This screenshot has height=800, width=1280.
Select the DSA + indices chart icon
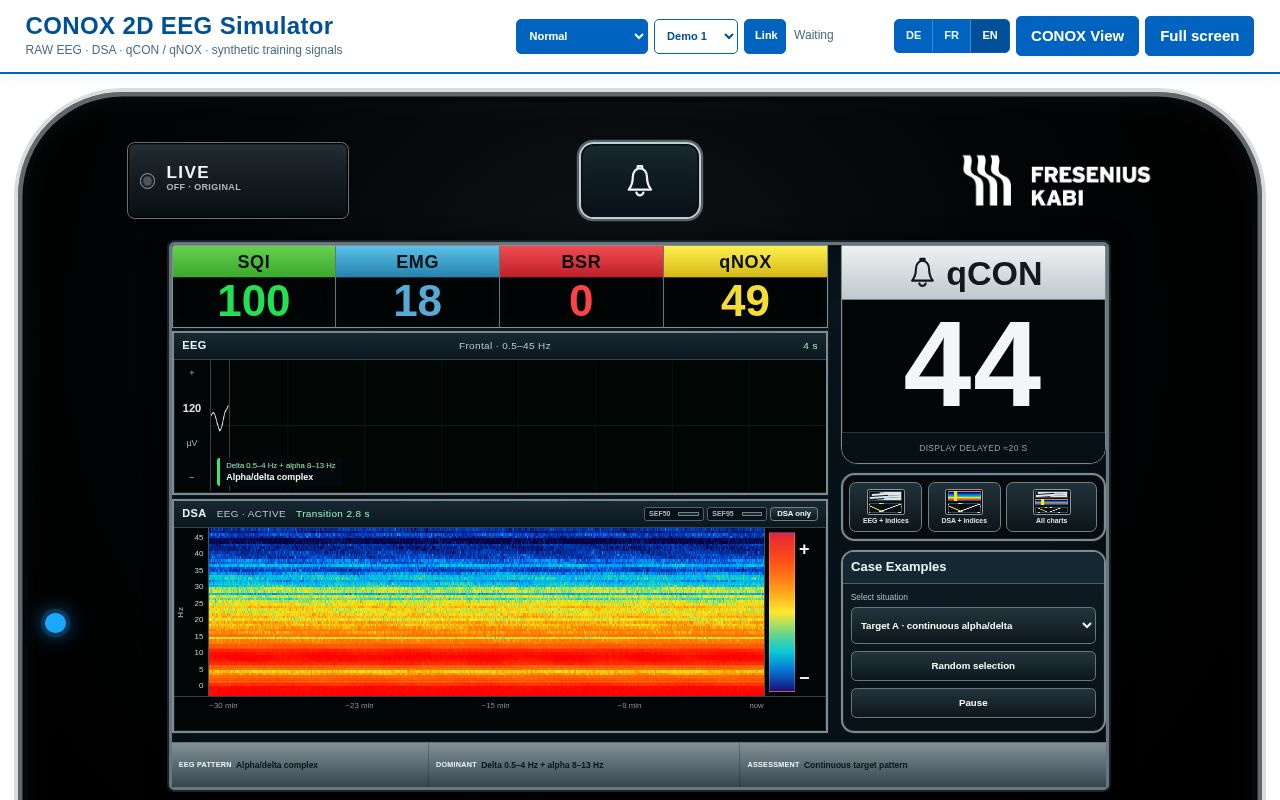pos(964,507)
